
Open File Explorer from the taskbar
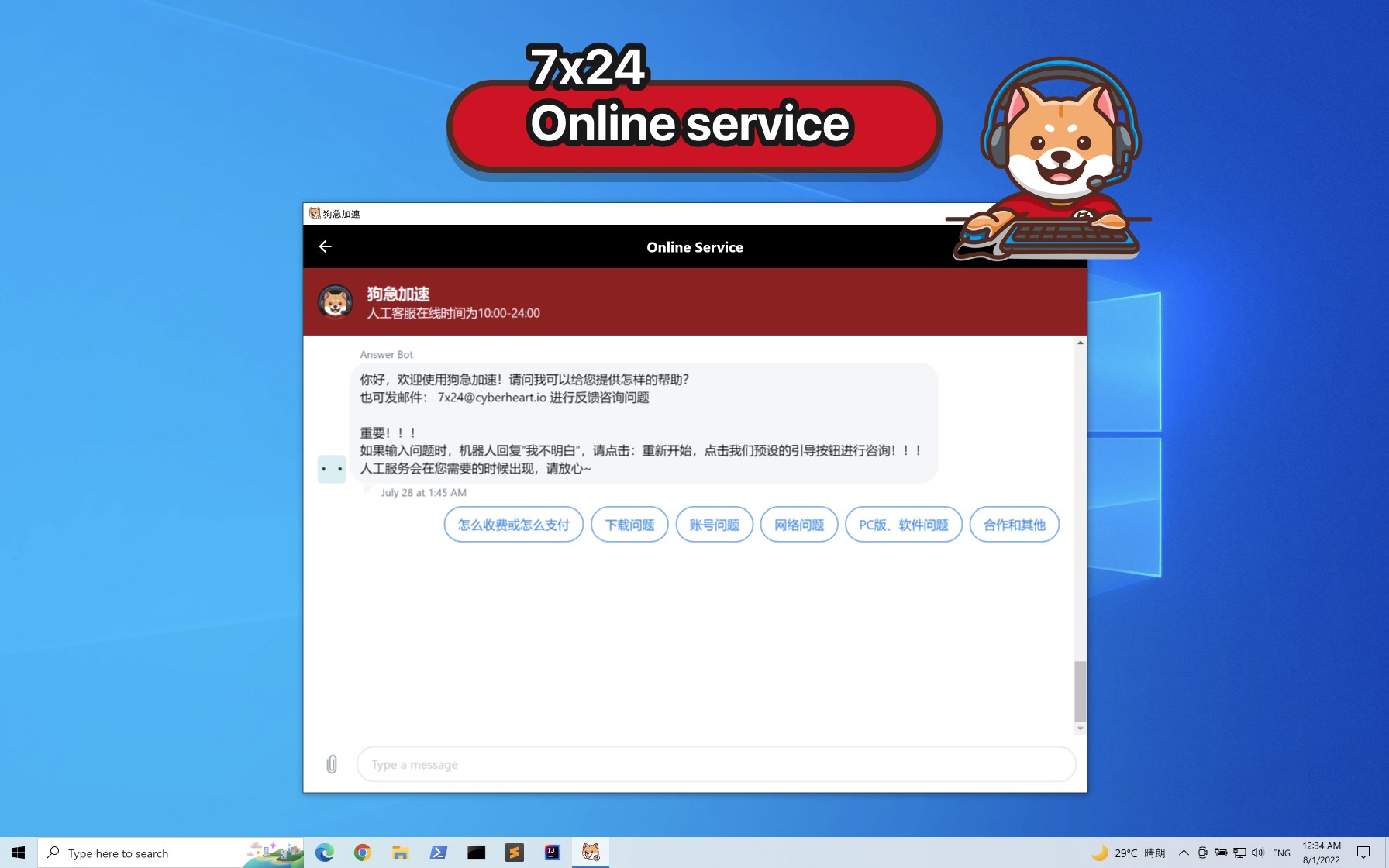coord(400,852)
